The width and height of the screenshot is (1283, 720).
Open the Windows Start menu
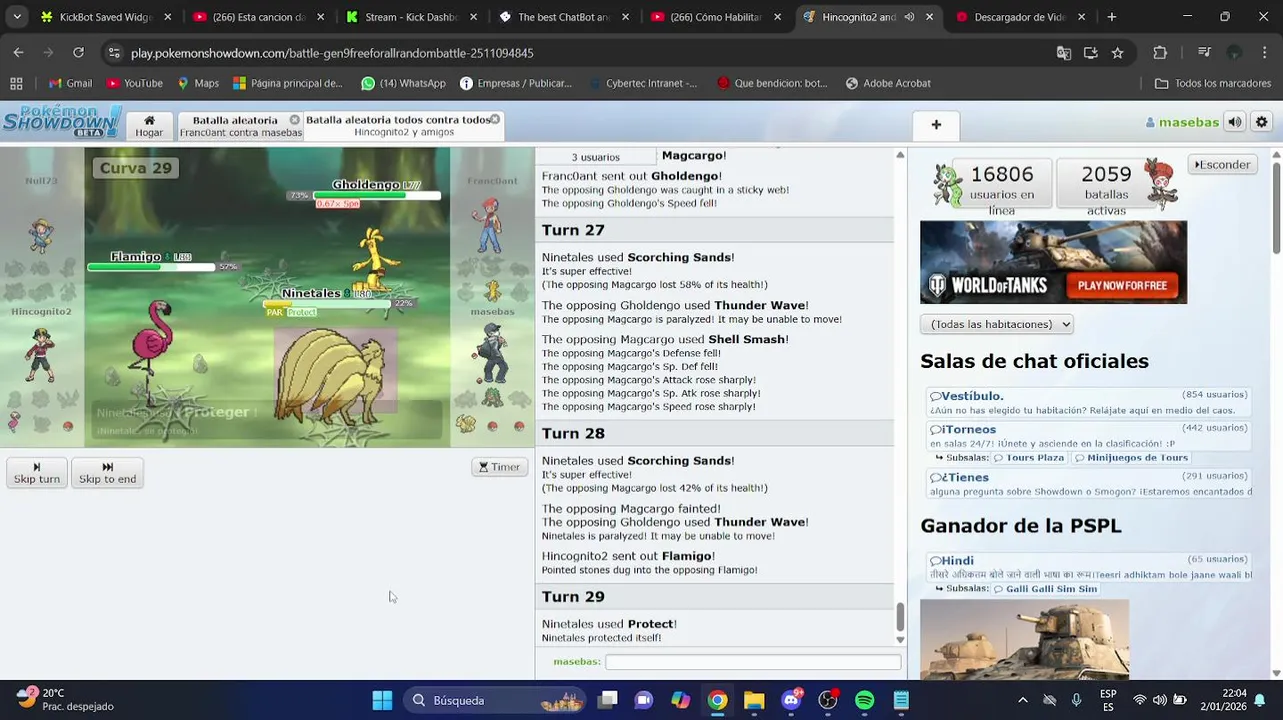[x=382, y=700]
